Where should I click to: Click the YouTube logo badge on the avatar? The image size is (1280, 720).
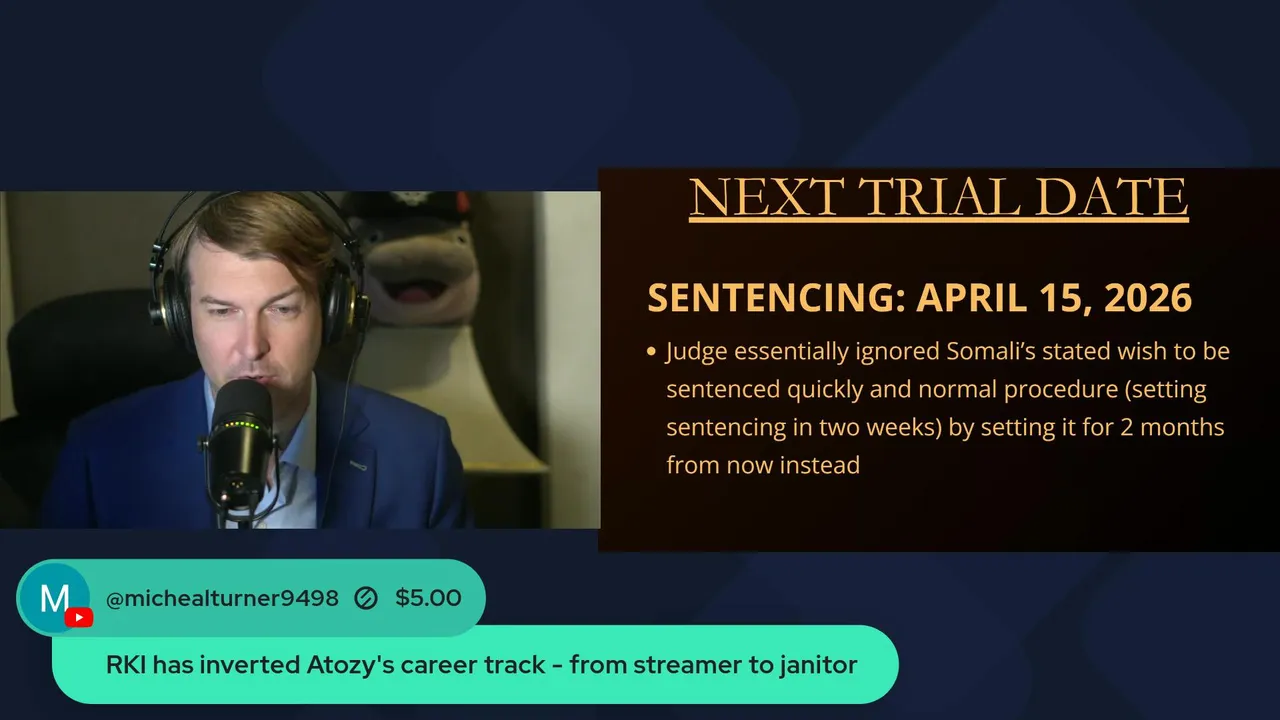pos(78,617)
